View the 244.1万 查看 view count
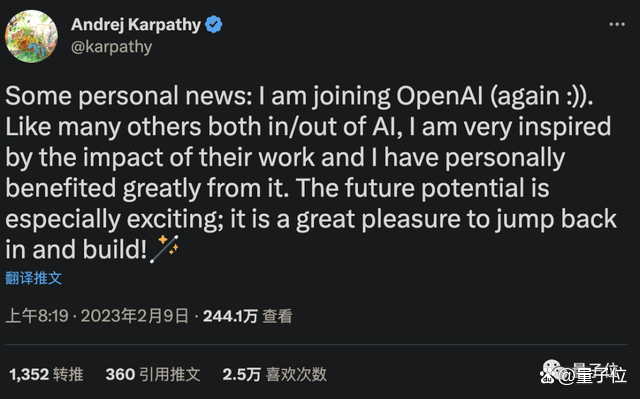Screen dimensions: 640x399 [x=247, y=316]
